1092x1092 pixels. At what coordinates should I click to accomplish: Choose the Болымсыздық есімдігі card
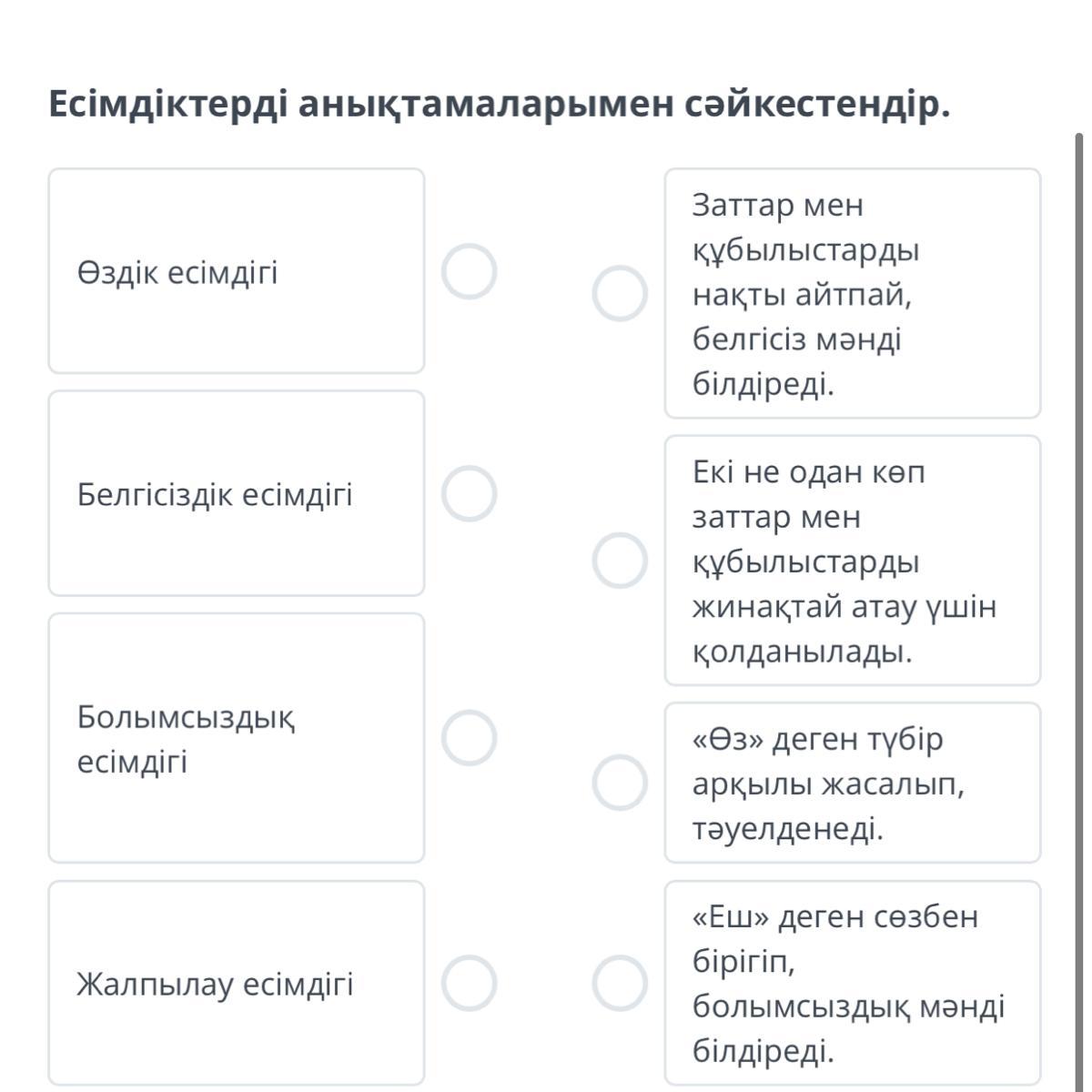236,738
